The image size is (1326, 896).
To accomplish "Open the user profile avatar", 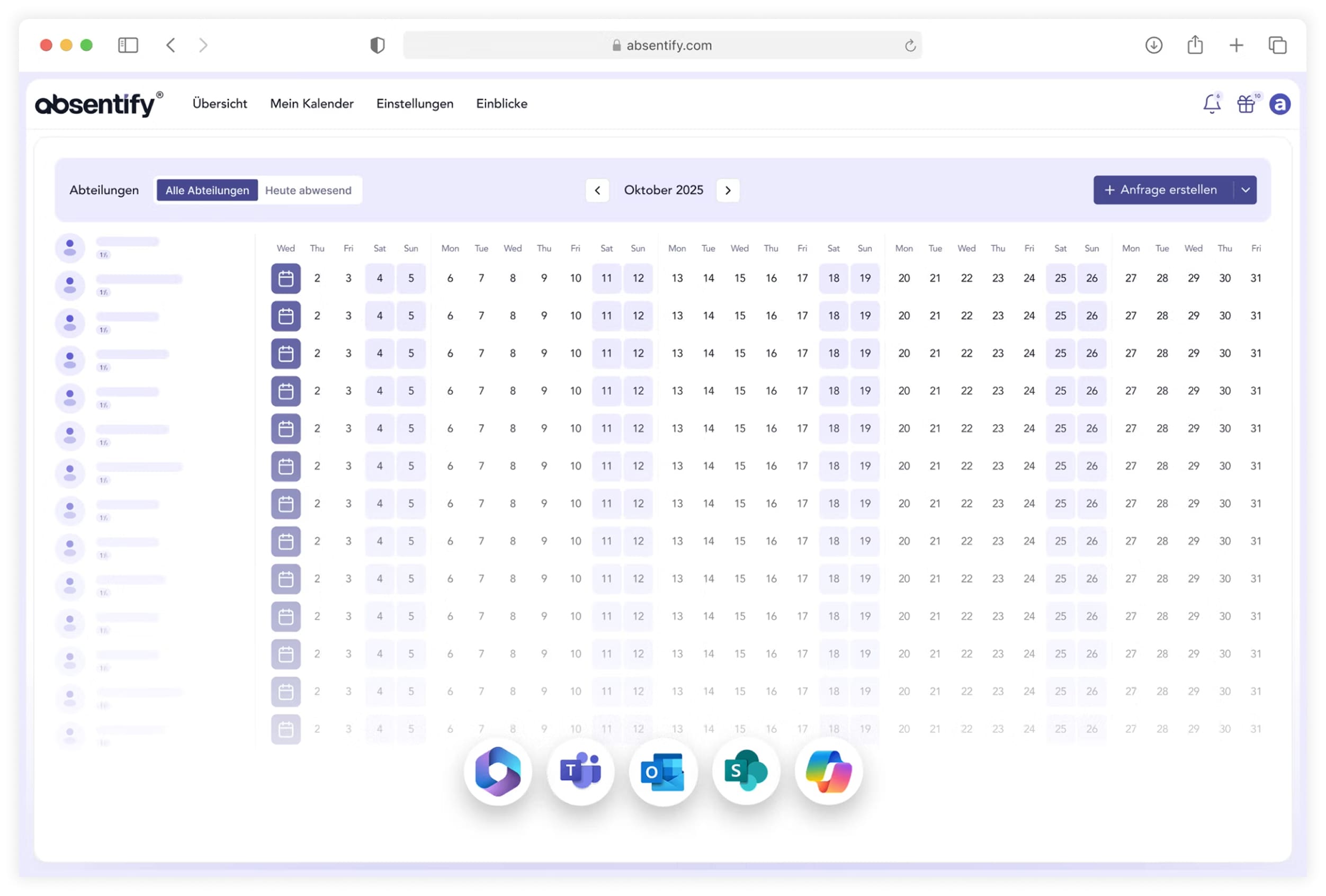I will [x=1280, y=104].
